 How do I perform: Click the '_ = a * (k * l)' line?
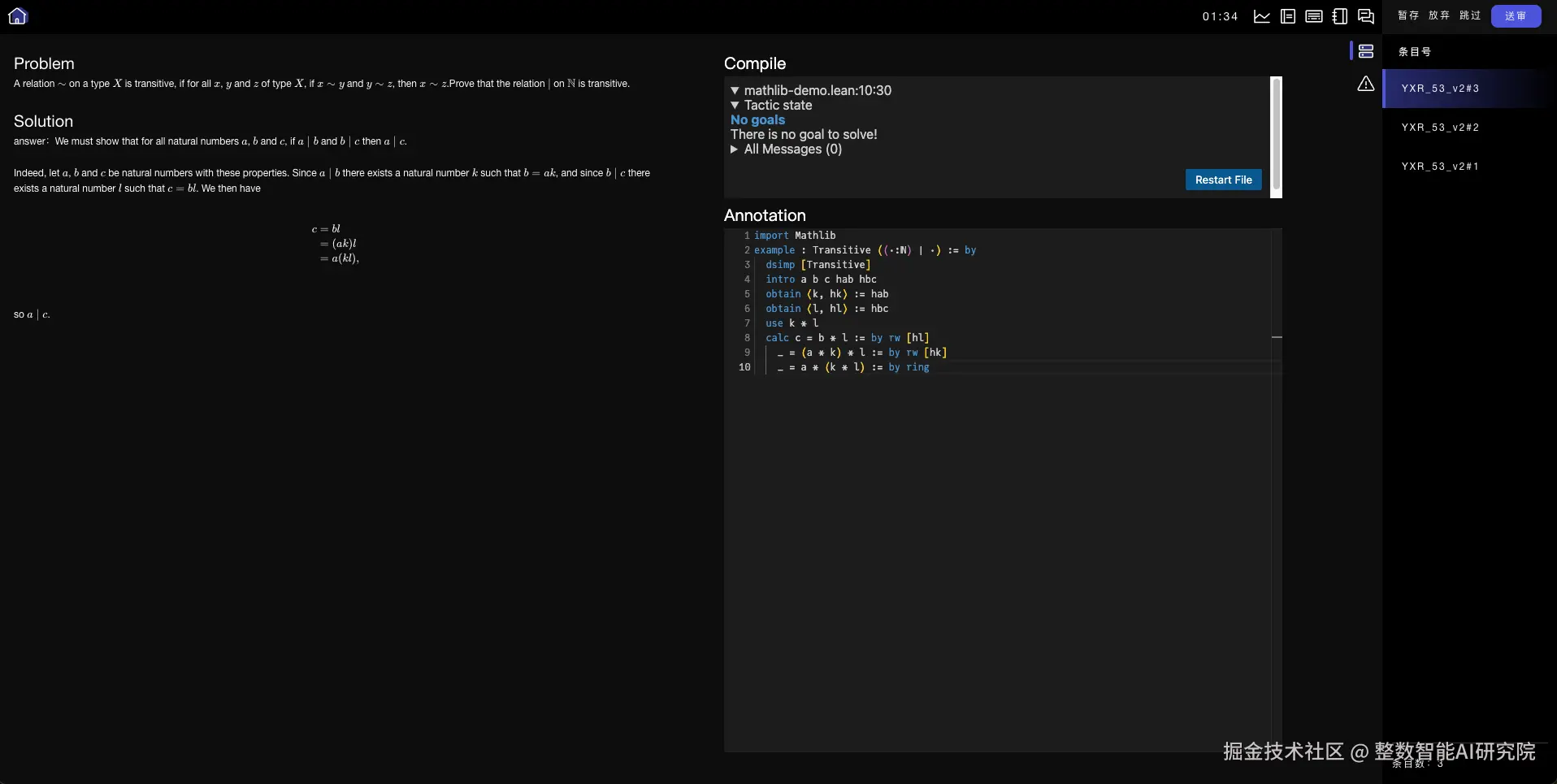[852, 367]
